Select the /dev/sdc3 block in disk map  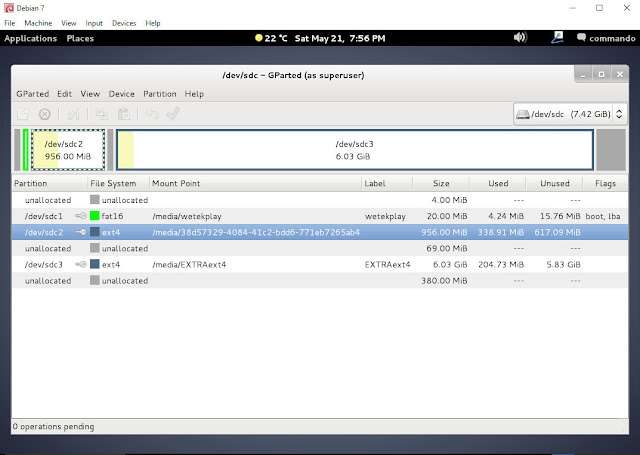point(355,150)
